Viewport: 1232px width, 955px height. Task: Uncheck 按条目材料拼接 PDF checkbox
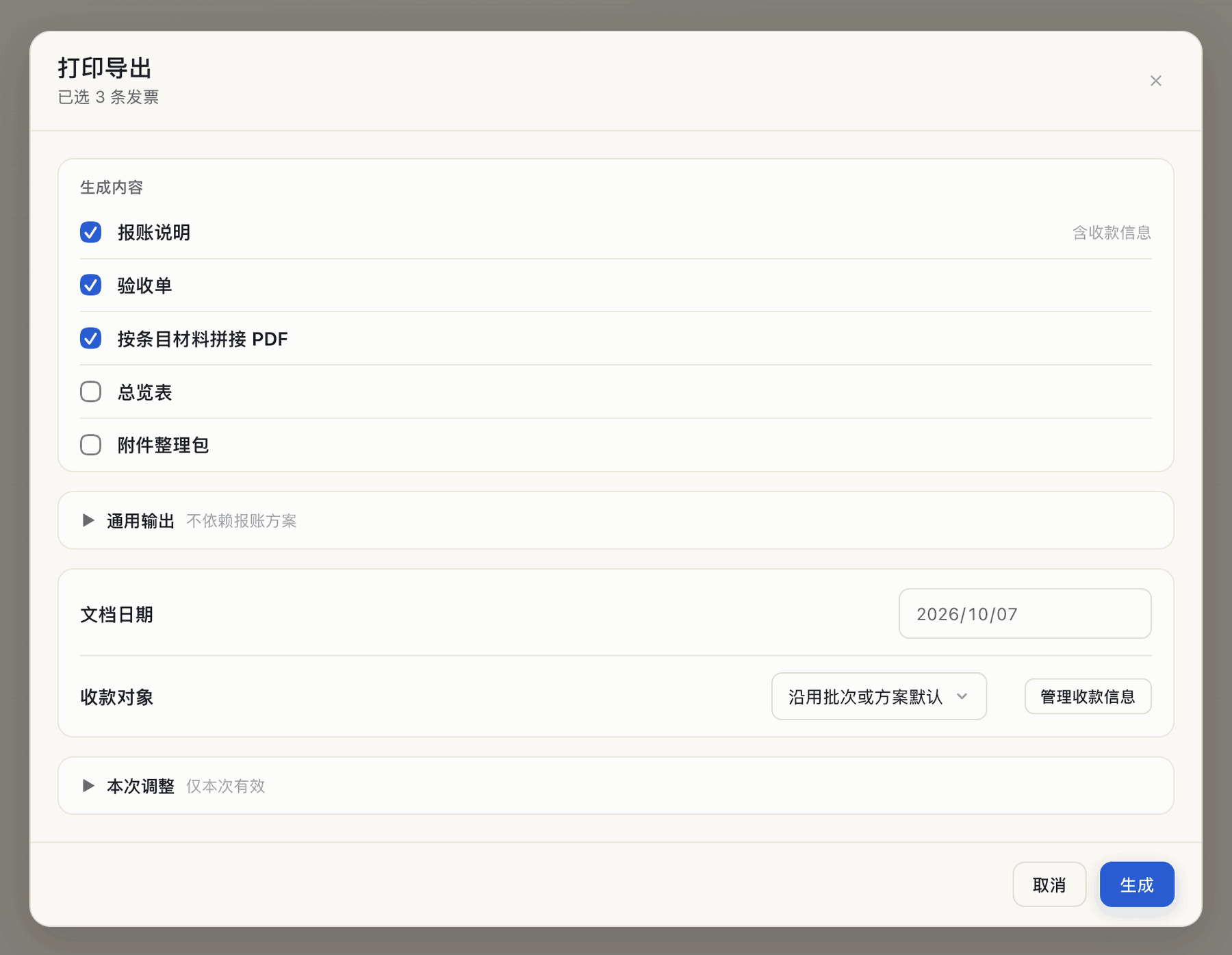coord(90,338)
